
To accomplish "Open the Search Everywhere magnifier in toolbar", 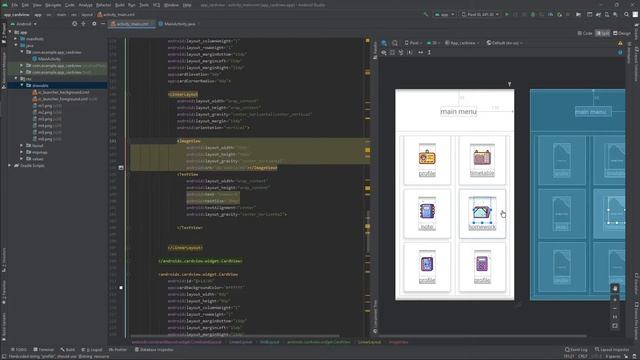I will [x=626, y=14].
